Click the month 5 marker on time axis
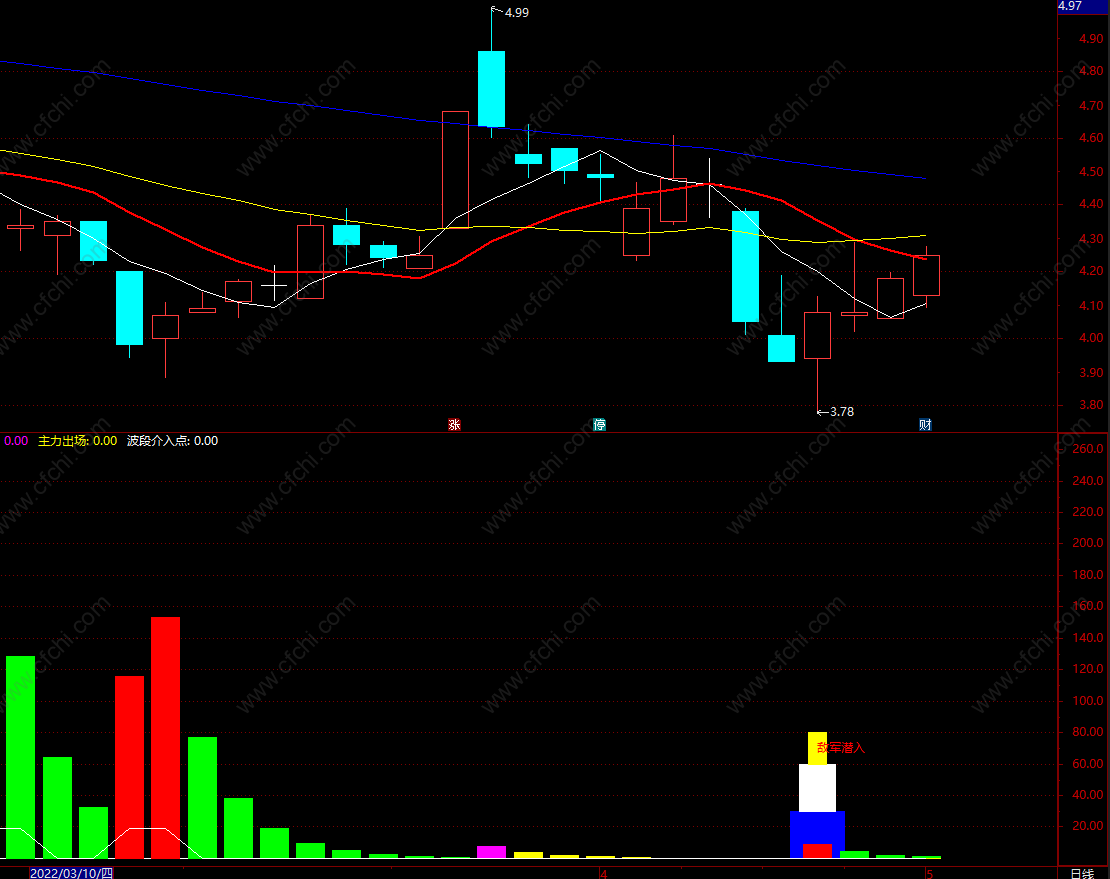Viewport: 1110px width, 879px height. 929,874
